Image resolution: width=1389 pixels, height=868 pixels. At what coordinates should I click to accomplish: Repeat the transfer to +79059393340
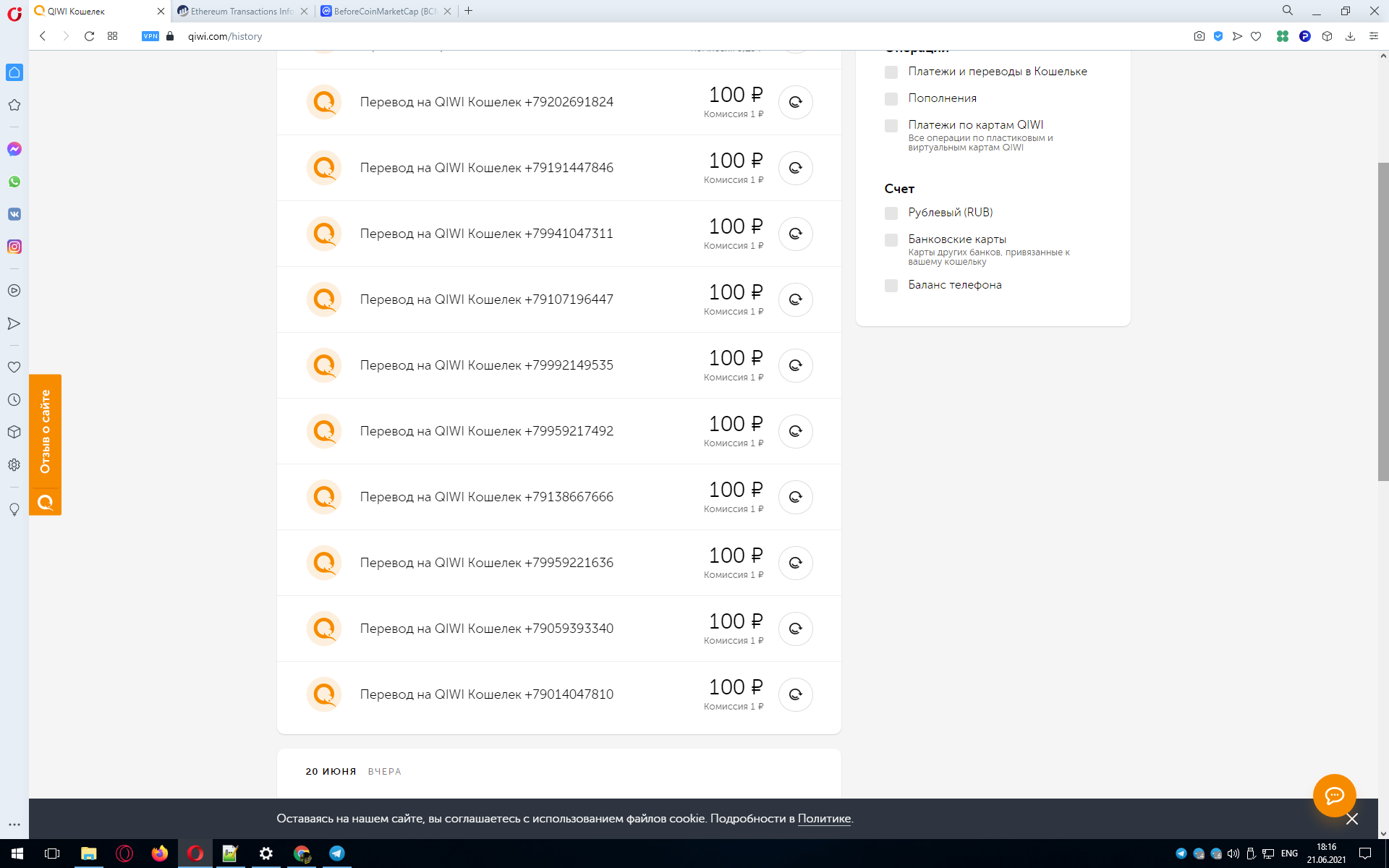795,629
